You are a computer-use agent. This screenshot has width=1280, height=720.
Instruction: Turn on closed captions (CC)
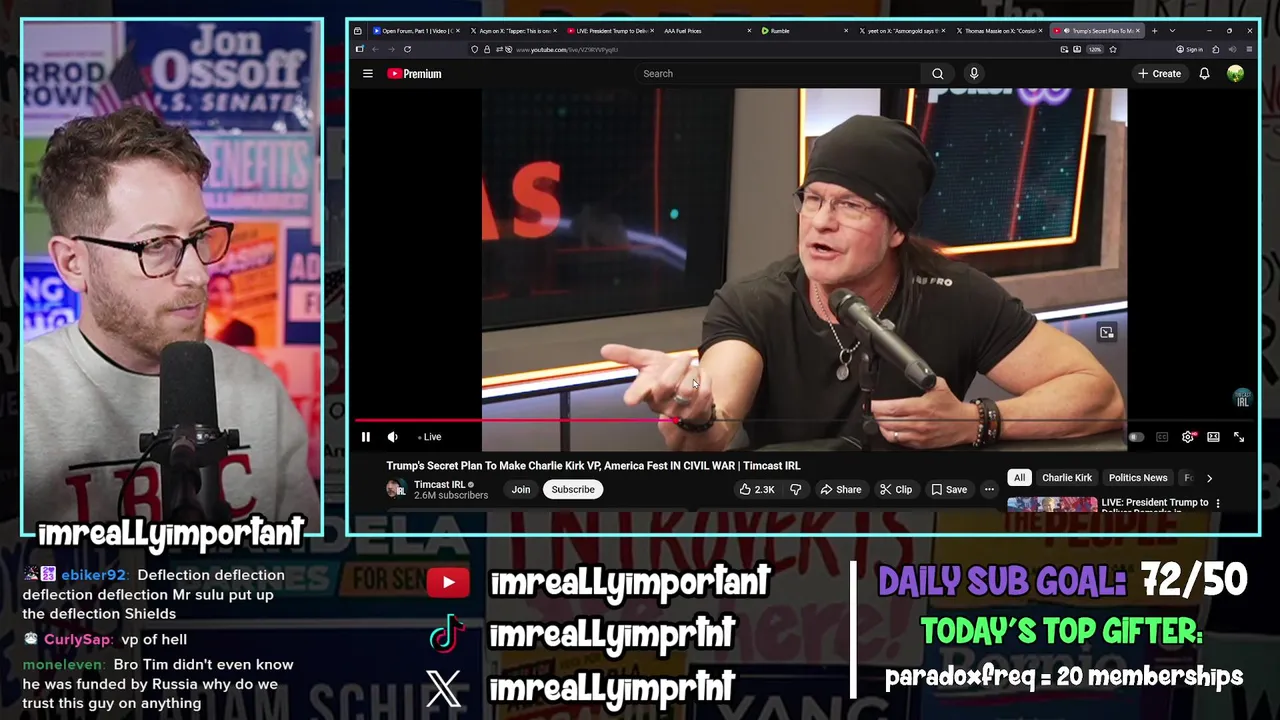click(1162, 437)
